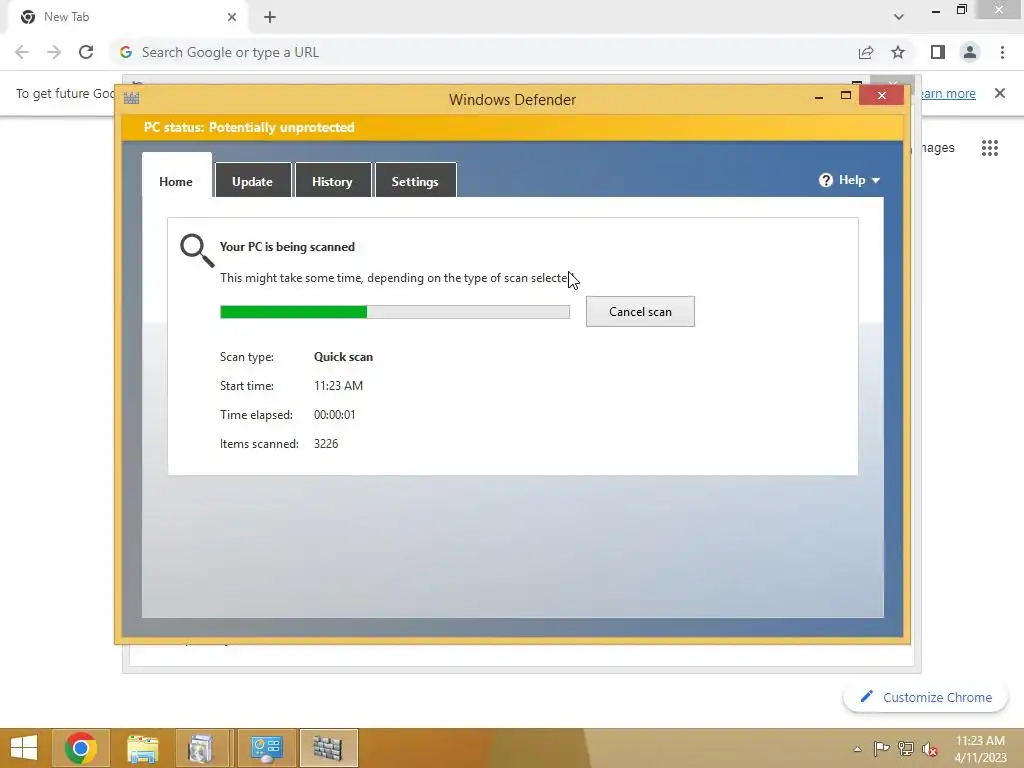Show hidden tray icons arrow
Viewport: 1024px width, 768px height.
857,749
